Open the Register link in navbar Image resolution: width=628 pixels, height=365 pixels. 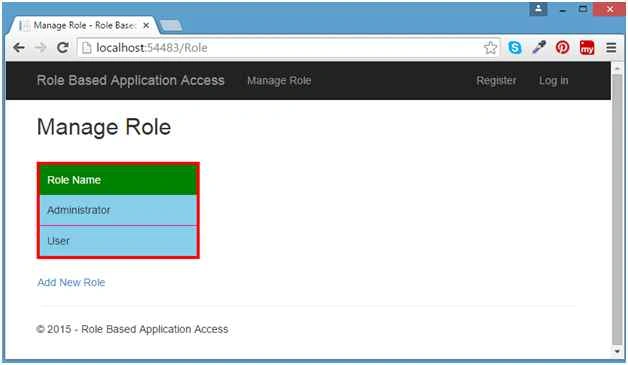pos(496,81)
